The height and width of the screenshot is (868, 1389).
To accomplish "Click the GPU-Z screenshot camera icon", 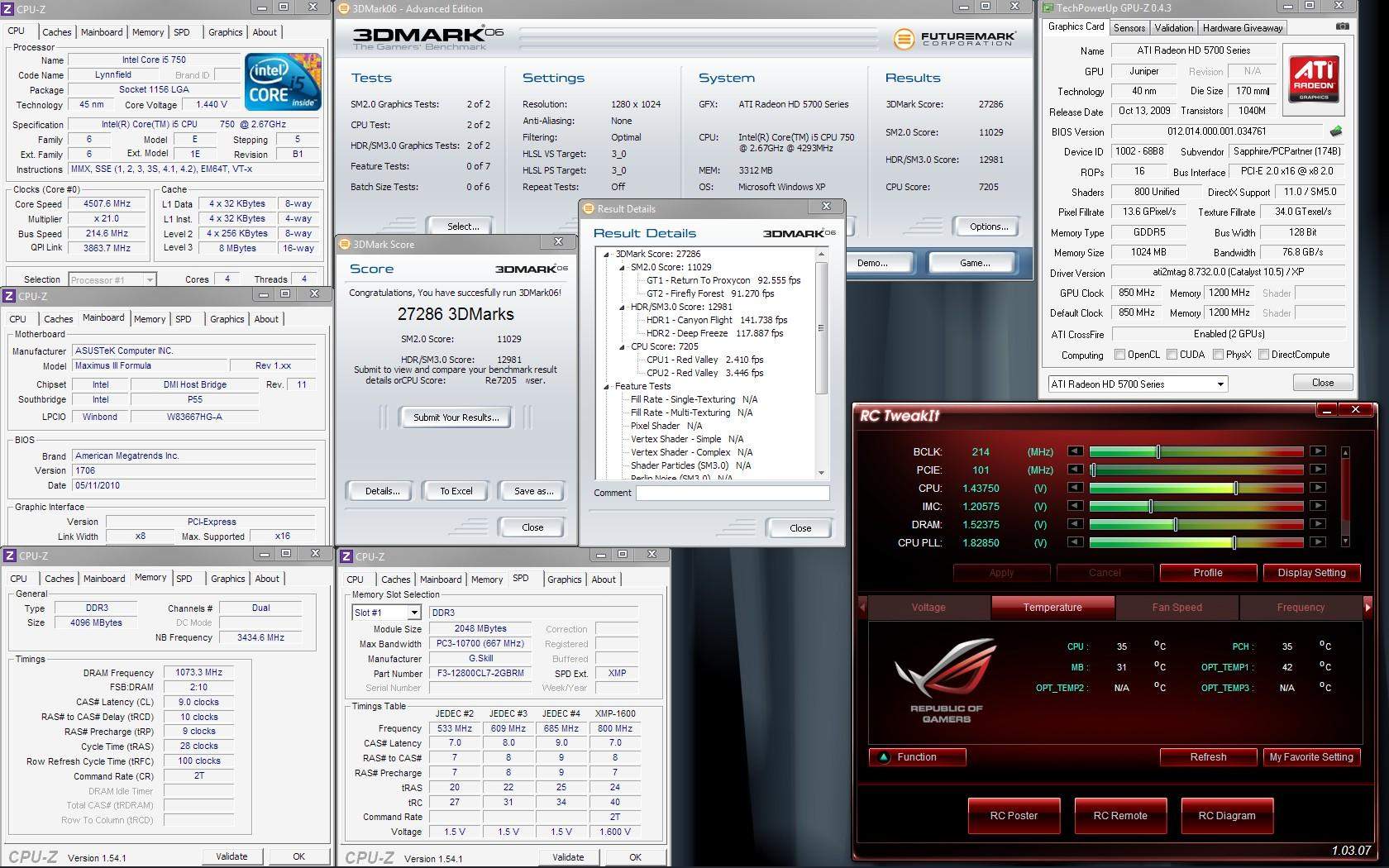I will tap(1343, 26).
